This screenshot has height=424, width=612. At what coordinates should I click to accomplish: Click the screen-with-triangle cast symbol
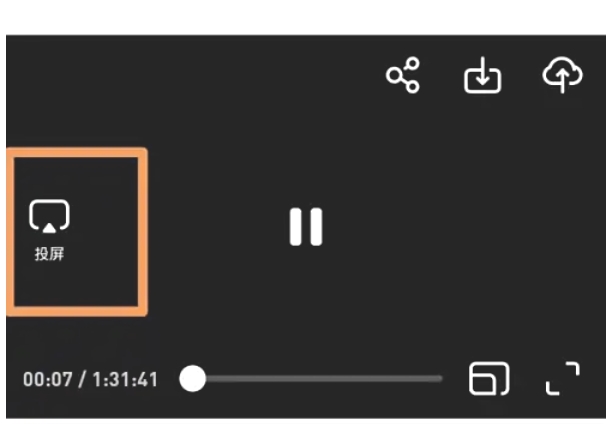coord(49,216)
